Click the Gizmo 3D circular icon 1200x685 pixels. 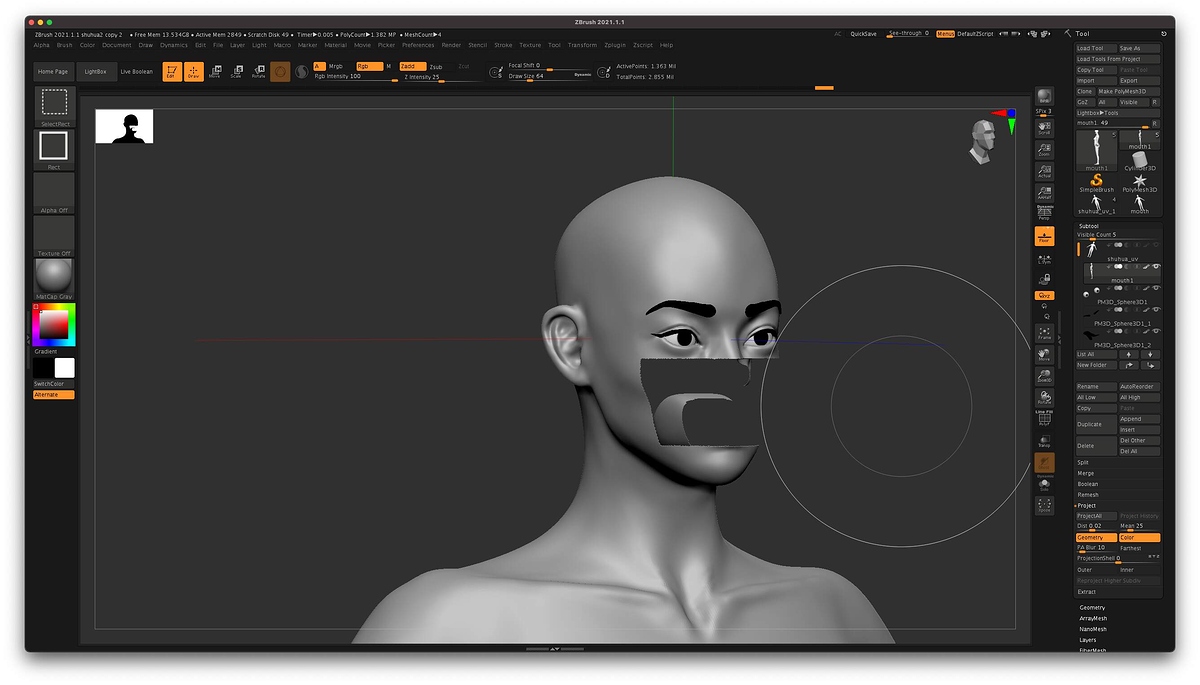pos(281,71)
